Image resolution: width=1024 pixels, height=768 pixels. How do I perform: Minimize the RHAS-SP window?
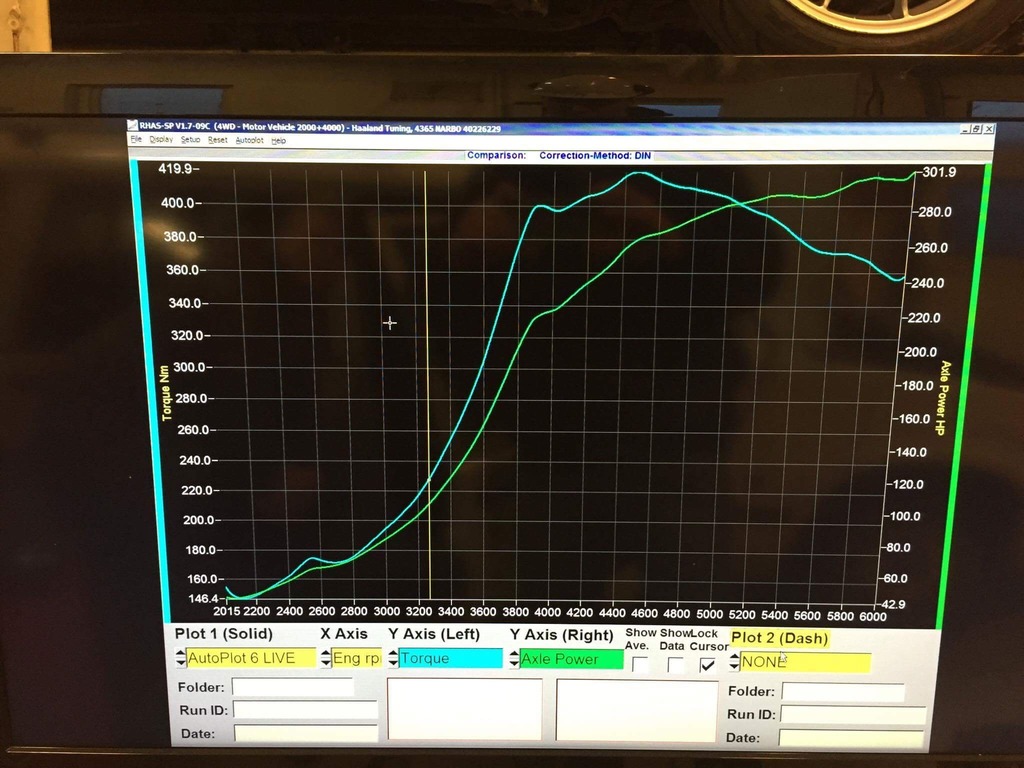pos(965,129)
